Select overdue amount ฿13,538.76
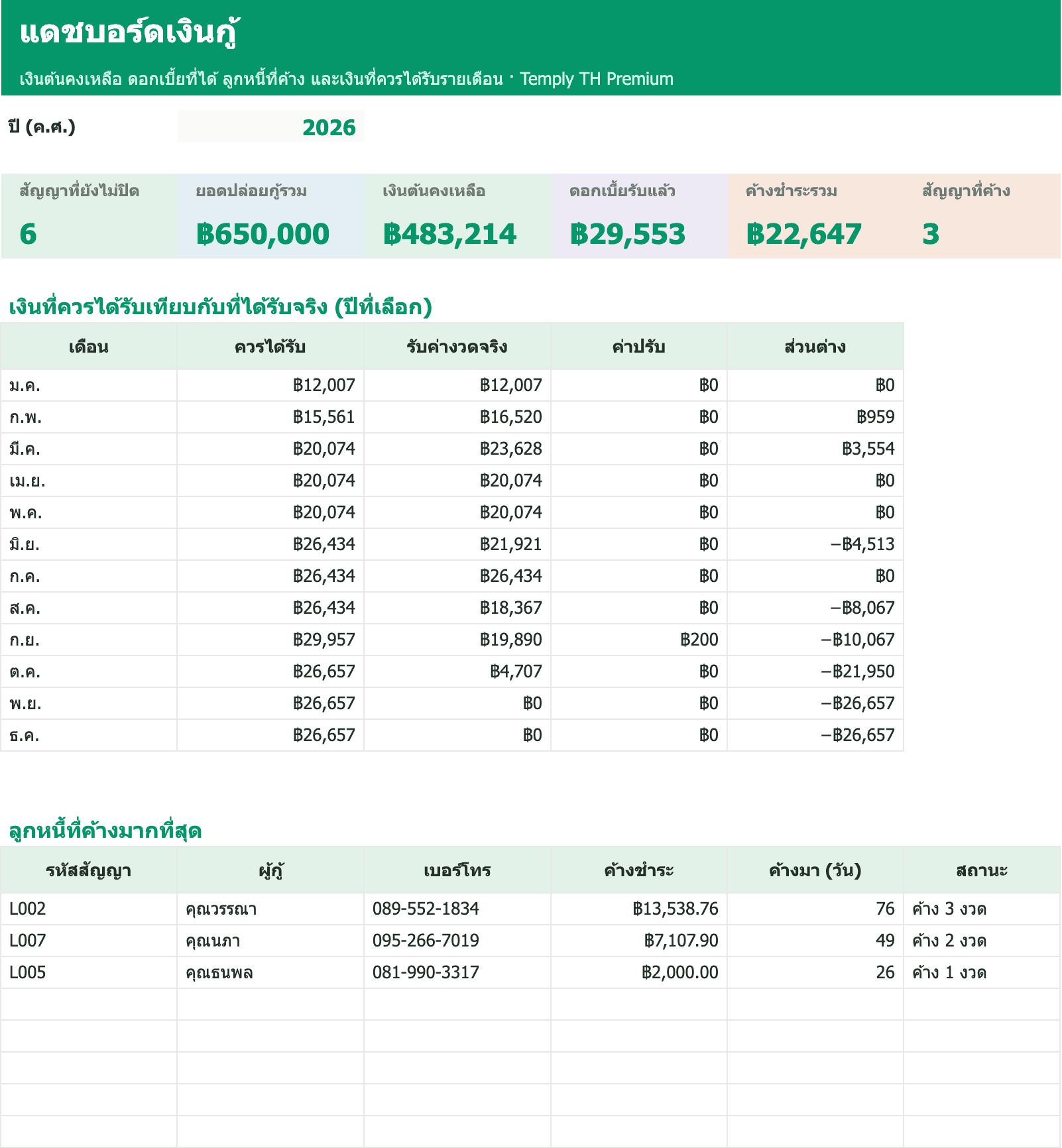The width and height of the screenshot is (1062, 1148). (639, 909)
